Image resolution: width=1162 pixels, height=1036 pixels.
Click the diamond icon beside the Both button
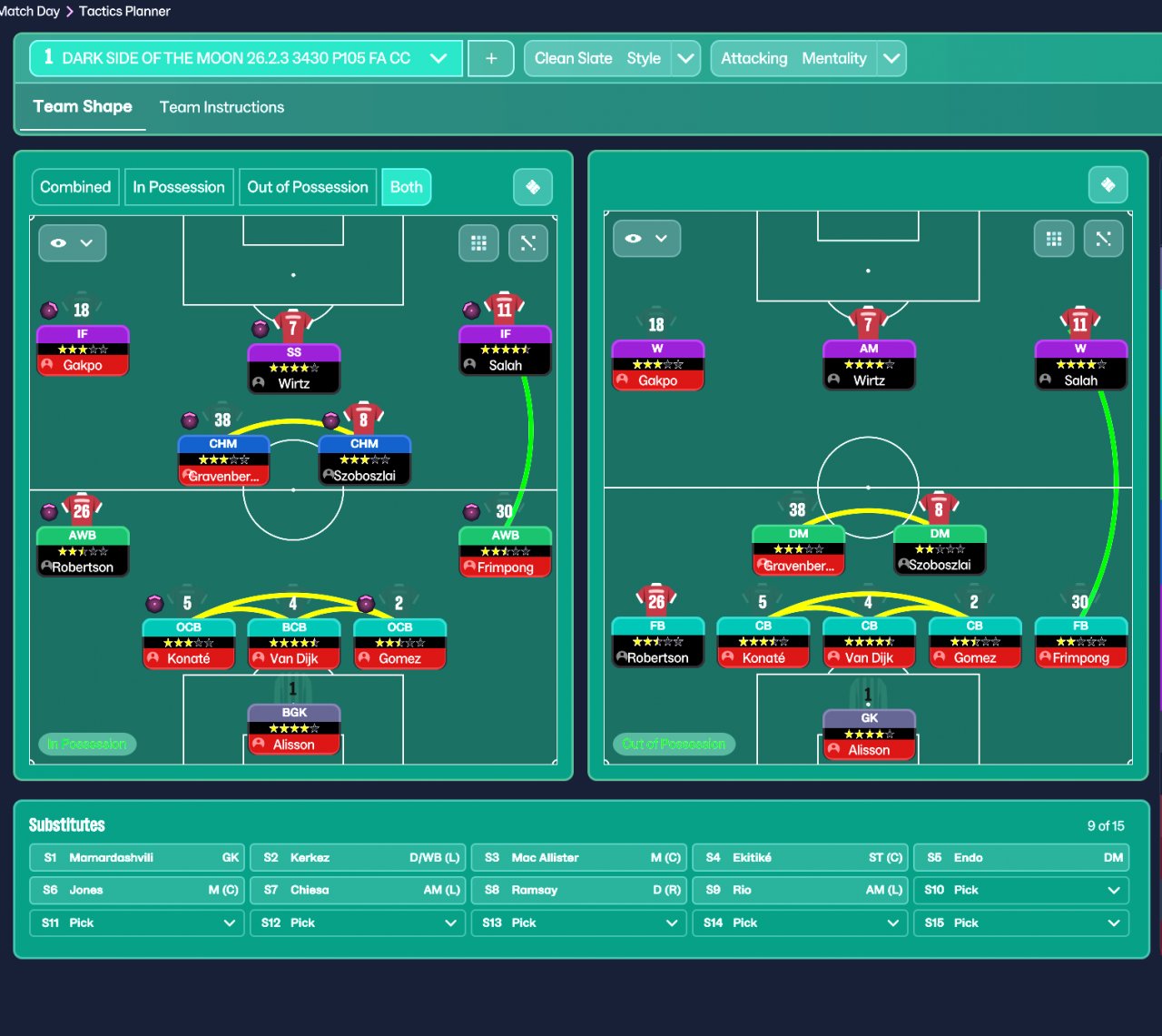tap(533, 187)
